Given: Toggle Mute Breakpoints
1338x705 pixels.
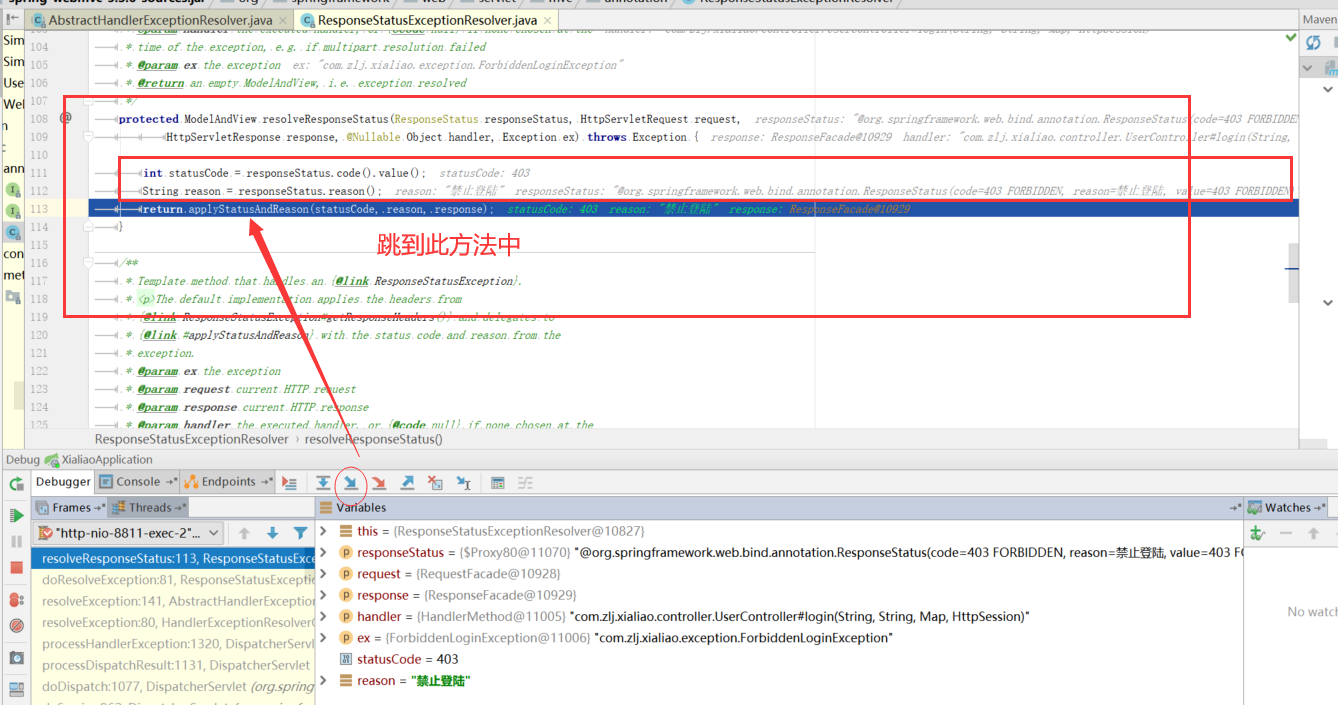Looking at the screenshot, I should (x=16, y=625).
